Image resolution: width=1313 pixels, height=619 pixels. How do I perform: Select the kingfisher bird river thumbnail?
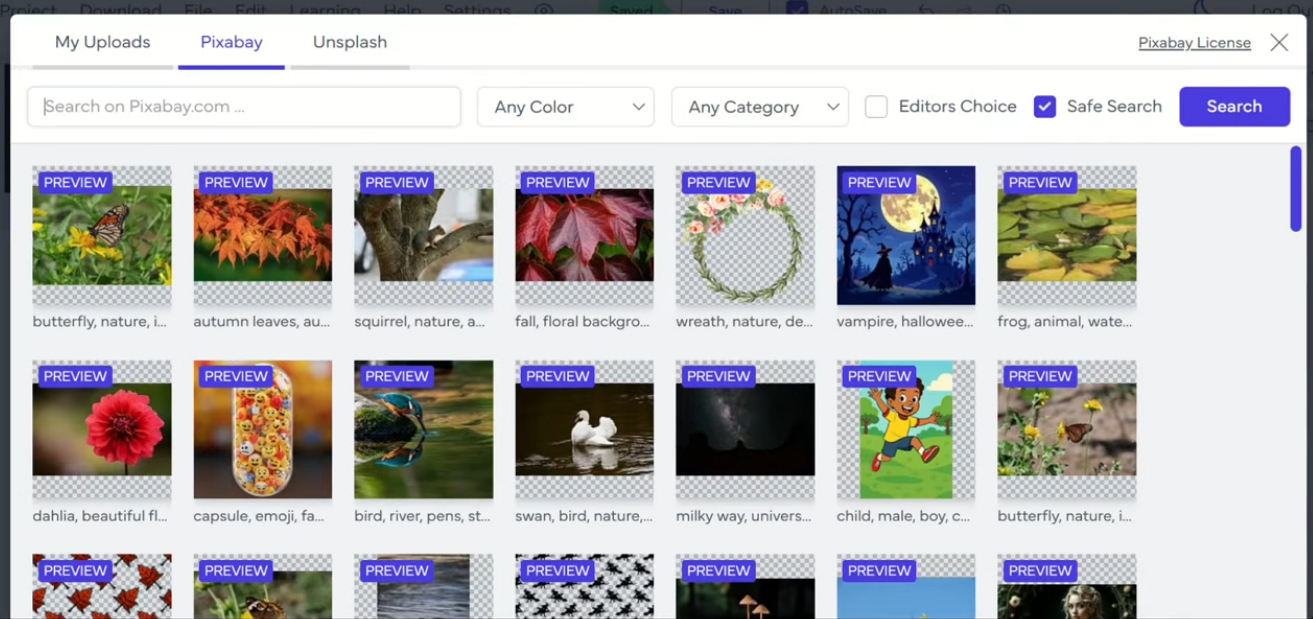point(423,429)
